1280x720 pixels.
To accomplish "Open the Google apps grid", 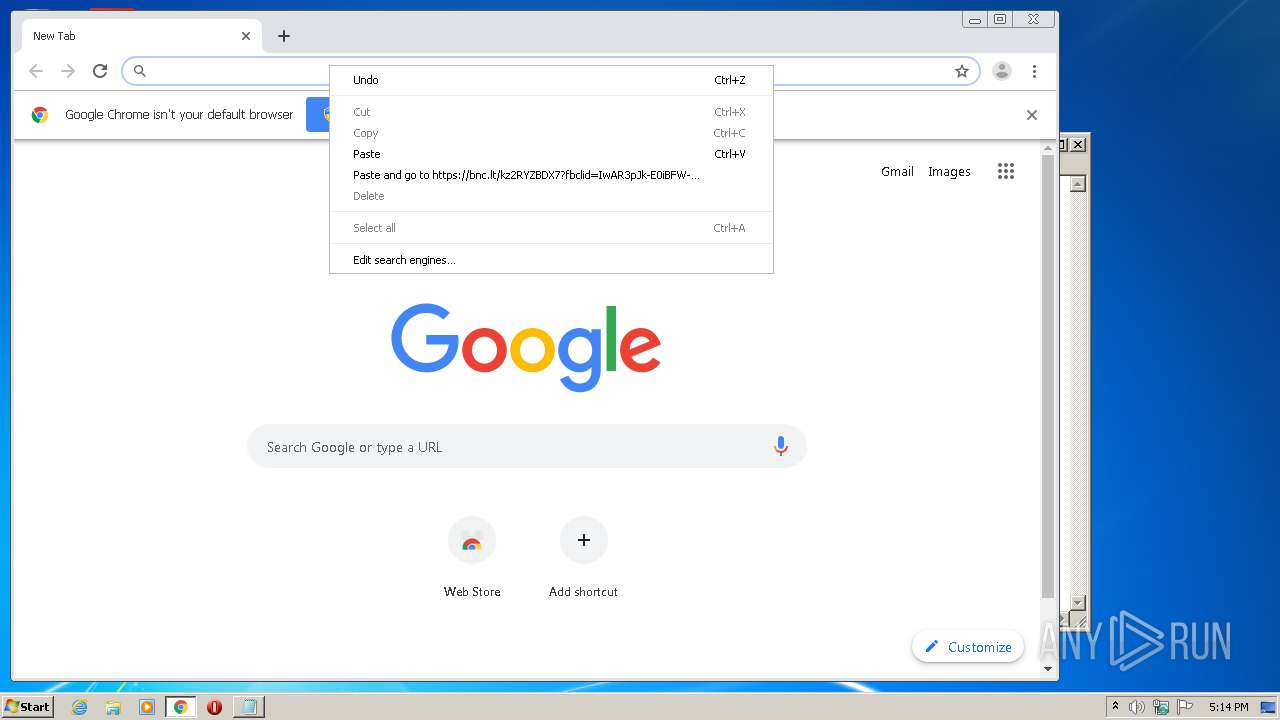I will pyautogui.click(x=1006, y=171).
